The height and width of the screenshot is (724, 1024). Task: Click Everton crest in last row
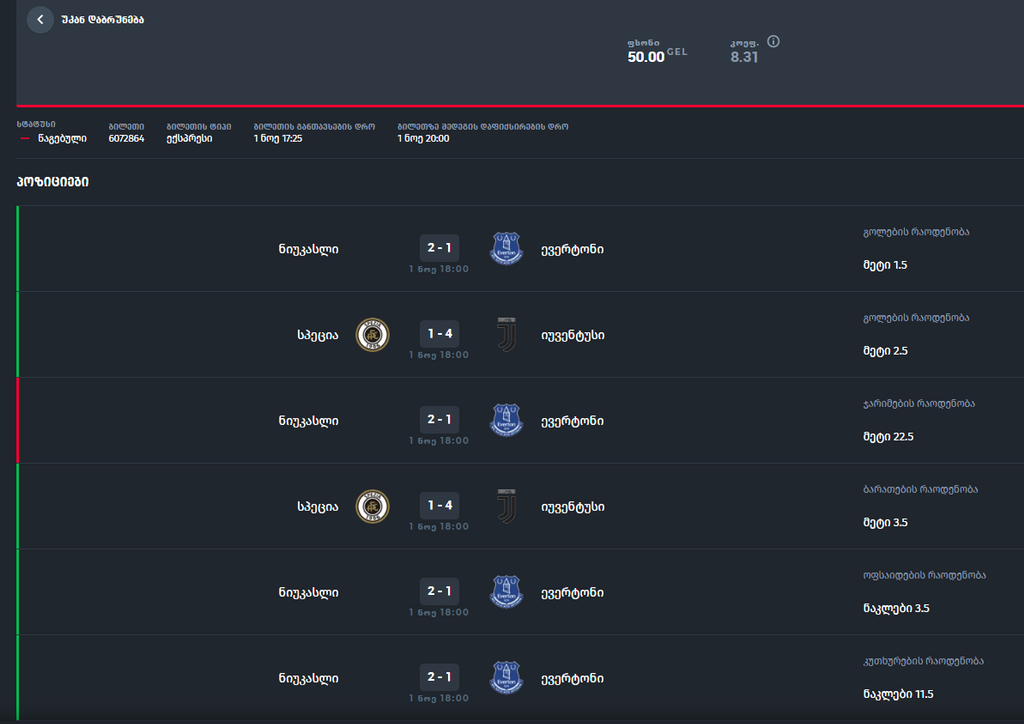pos(506,678)
